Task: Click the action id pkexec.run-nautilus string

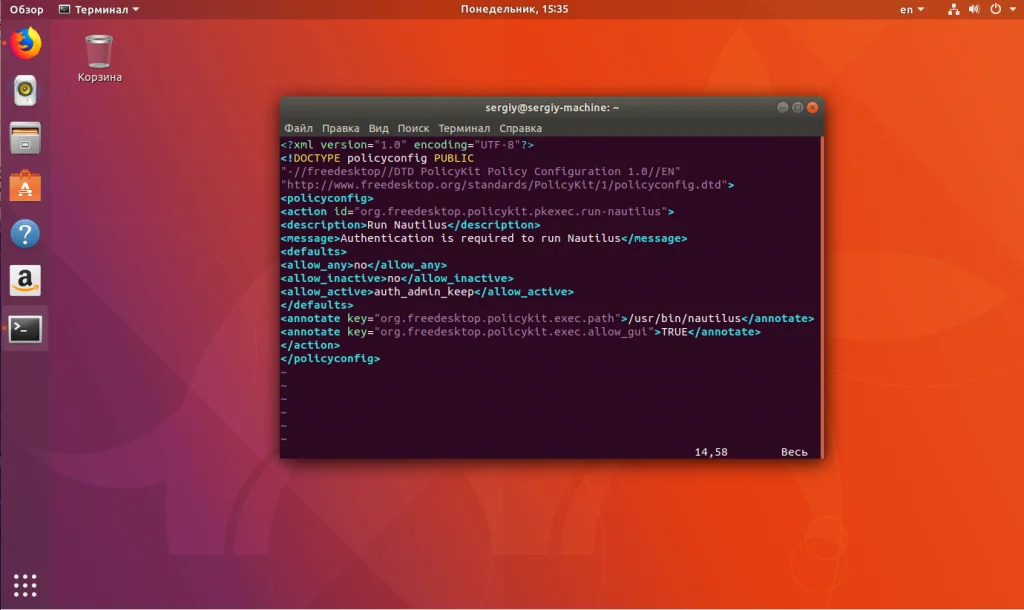Action: (511, 212)
